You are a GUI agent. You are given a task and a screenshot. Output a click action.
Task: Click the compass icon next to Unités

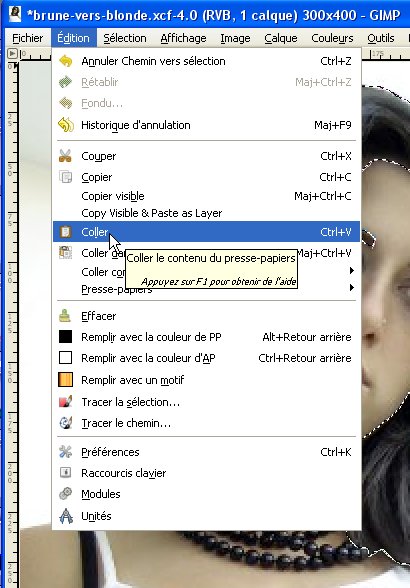66,516
